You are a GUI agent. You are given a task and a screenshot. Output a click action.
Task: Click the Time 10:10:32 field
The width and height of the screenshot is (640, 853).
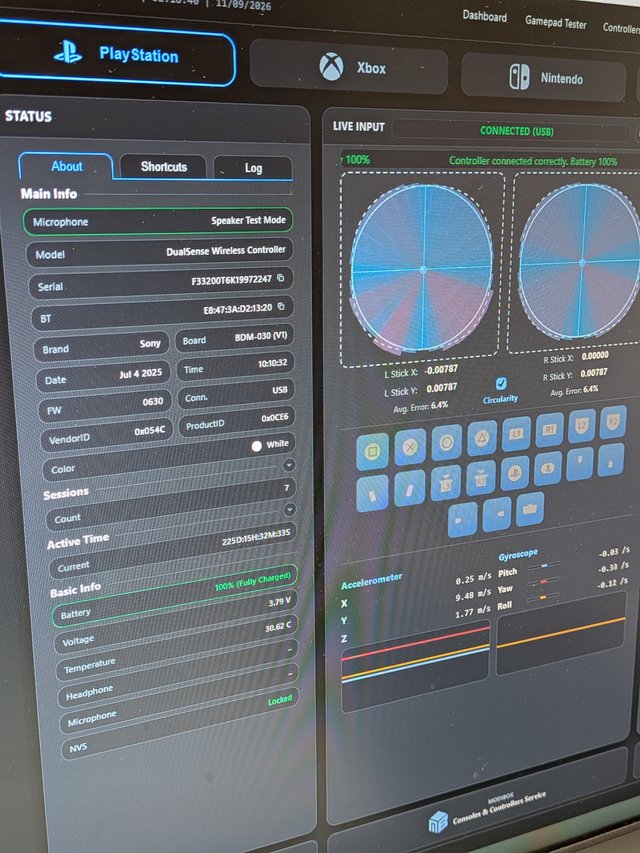click(236, 366)
